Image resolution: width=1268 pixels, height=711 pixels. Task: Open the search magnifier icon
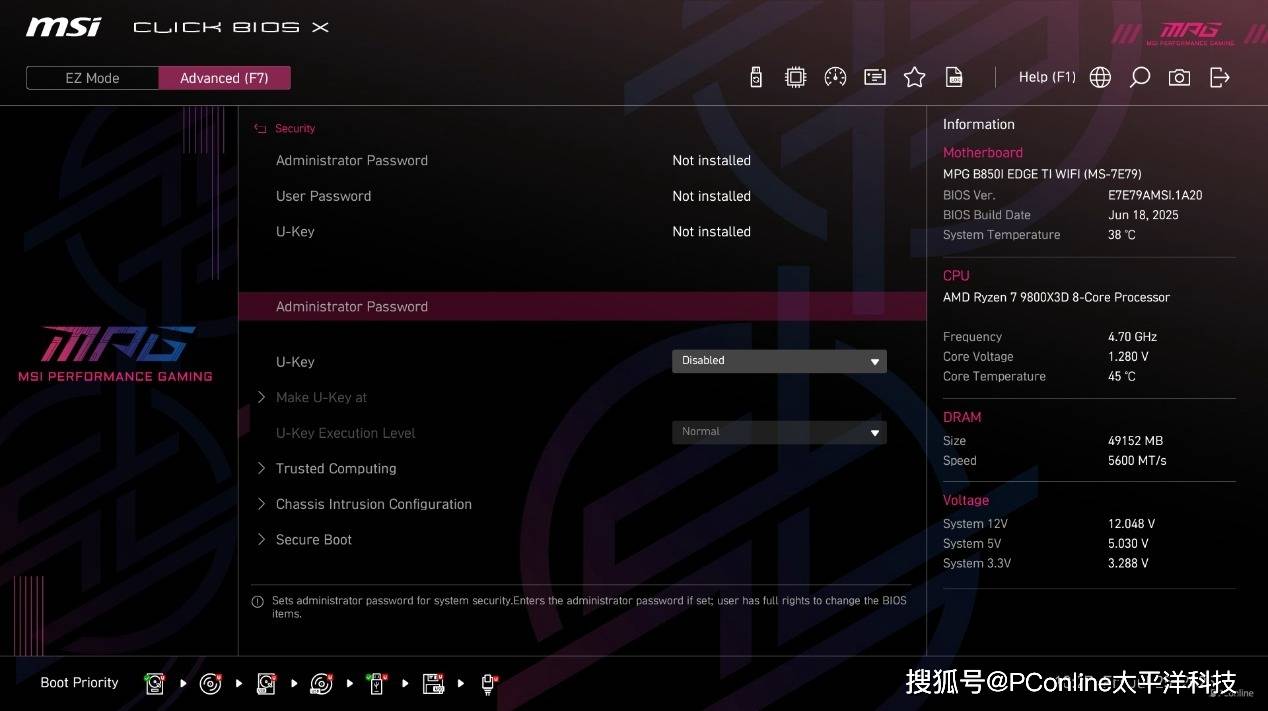(x=1139, y=77)
